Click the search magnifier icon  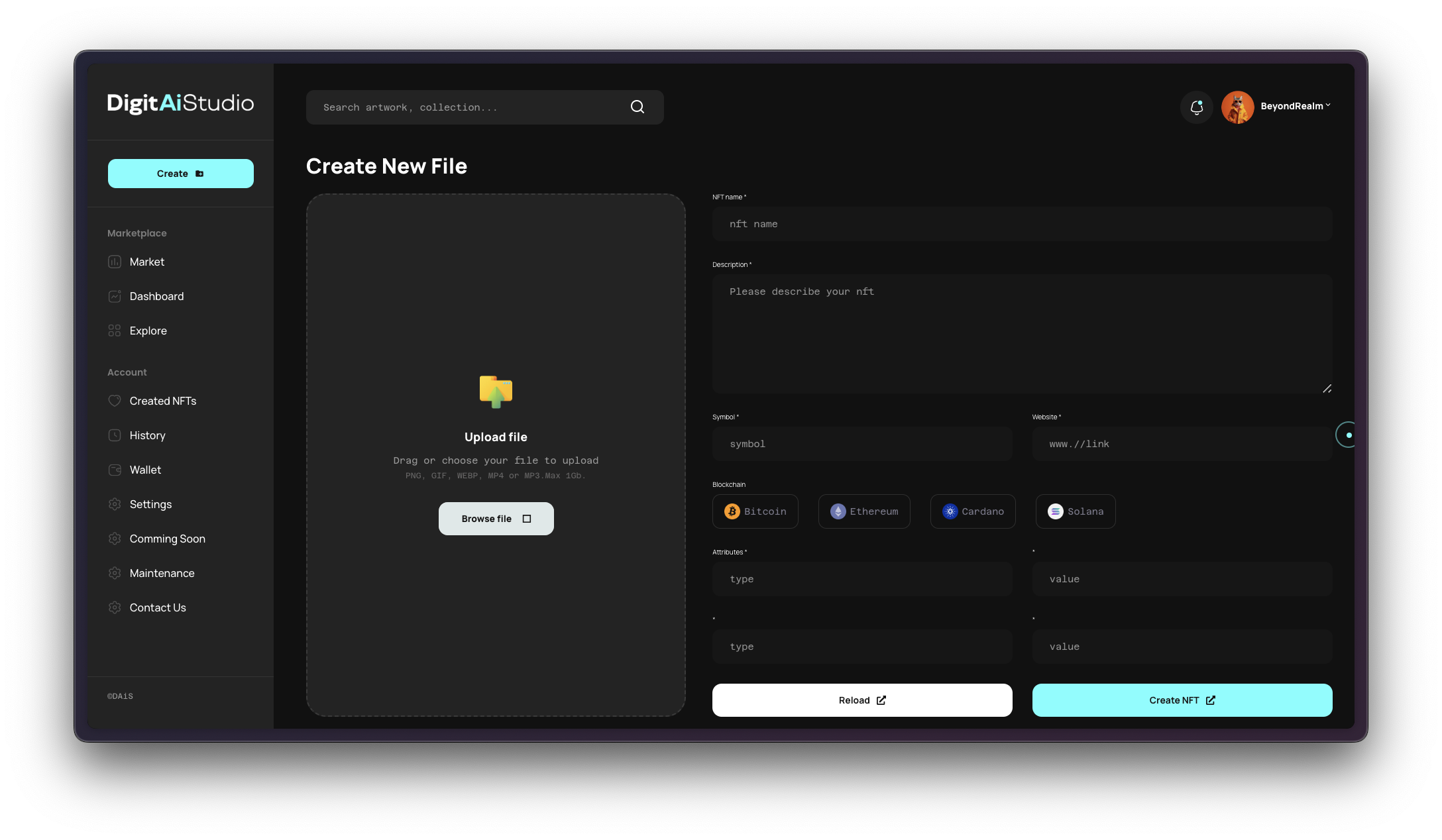[x=637, y=107]
